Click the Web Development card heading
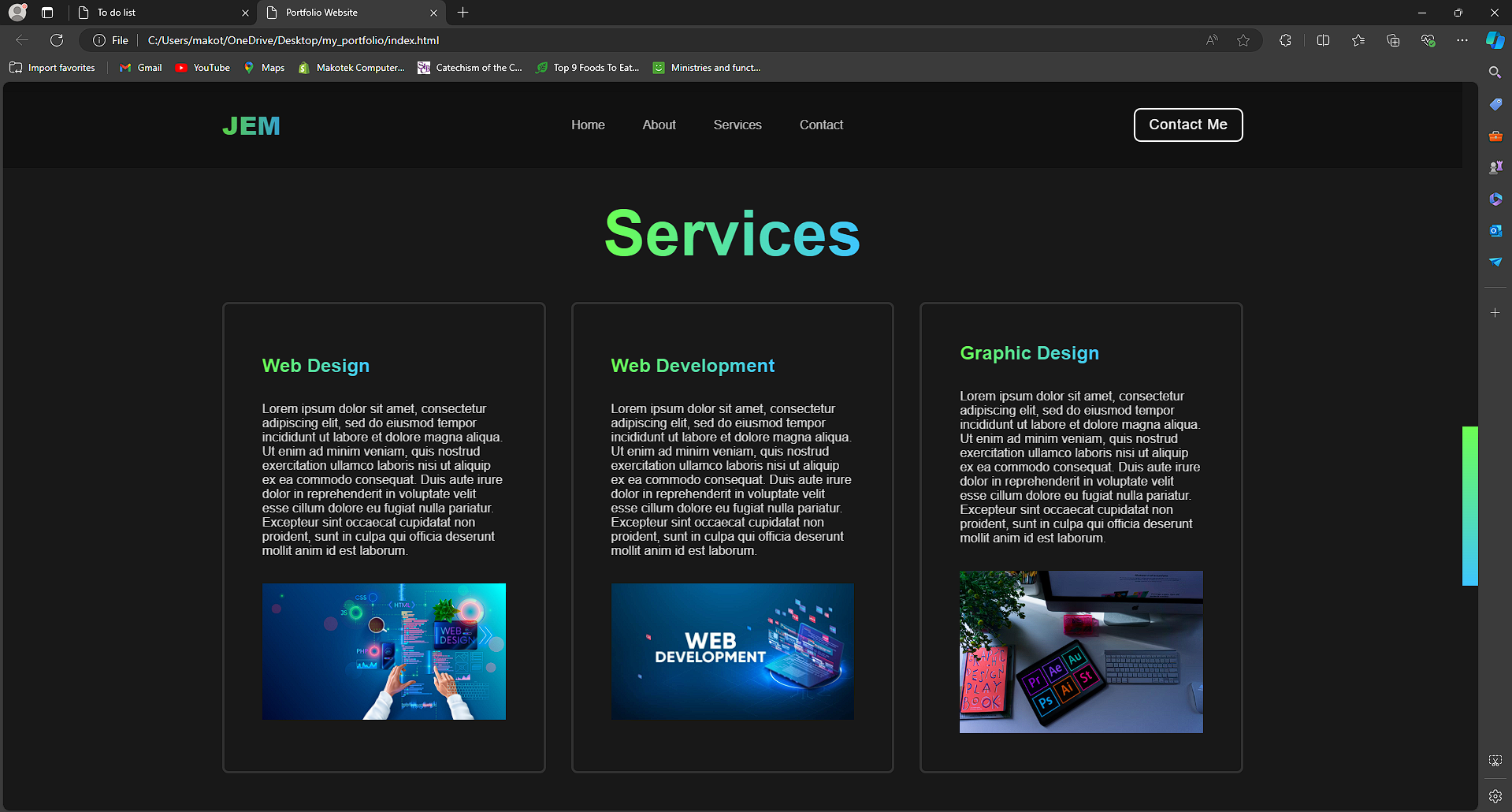Viewport: 1512px width, 812px height. coord(693,366)
